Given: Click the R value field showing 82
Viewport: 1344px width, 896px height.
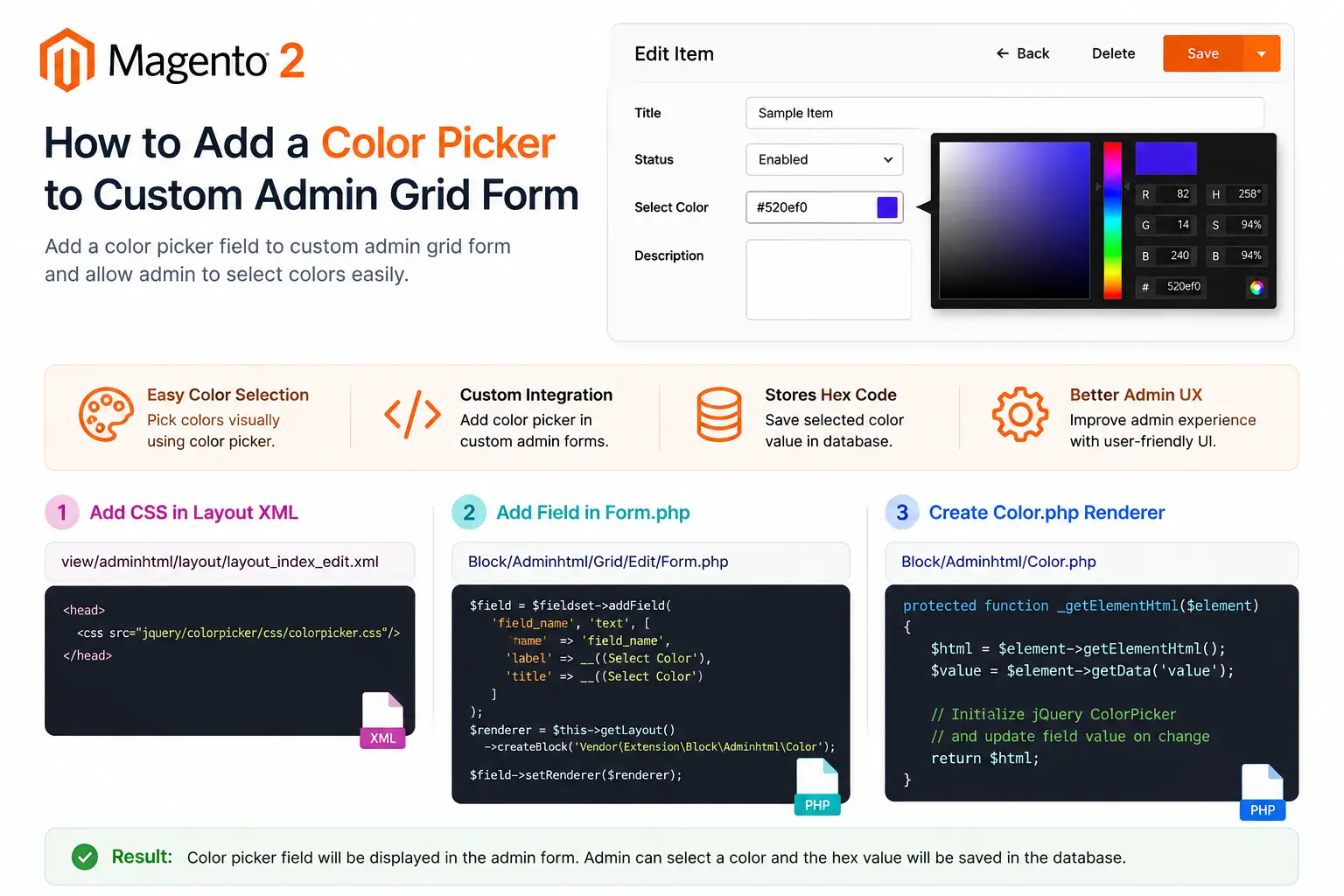Looking at the screenshot, I should point(1165,194).
